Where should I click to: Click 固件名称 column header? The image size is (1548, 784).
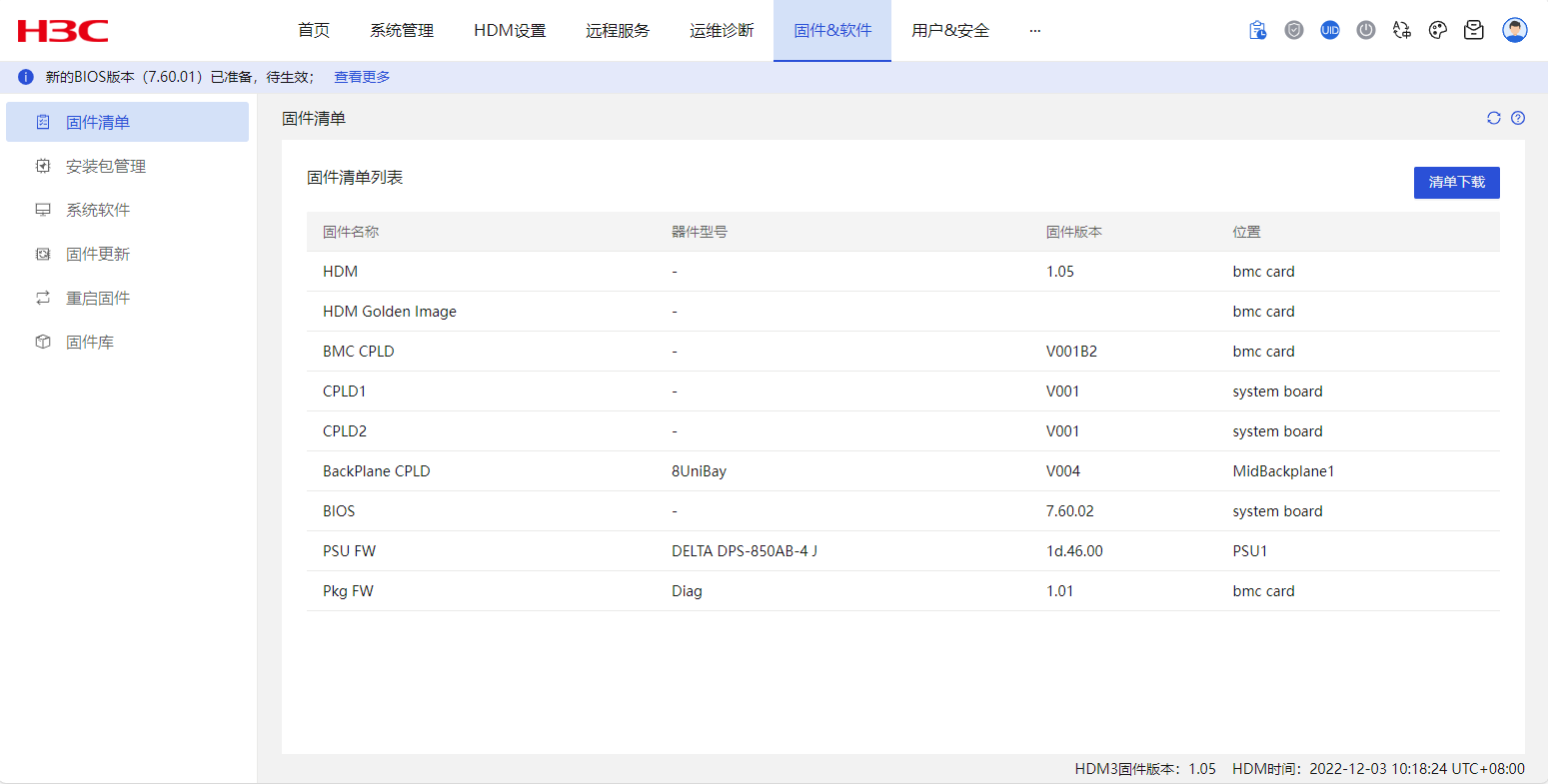point(351,232)
